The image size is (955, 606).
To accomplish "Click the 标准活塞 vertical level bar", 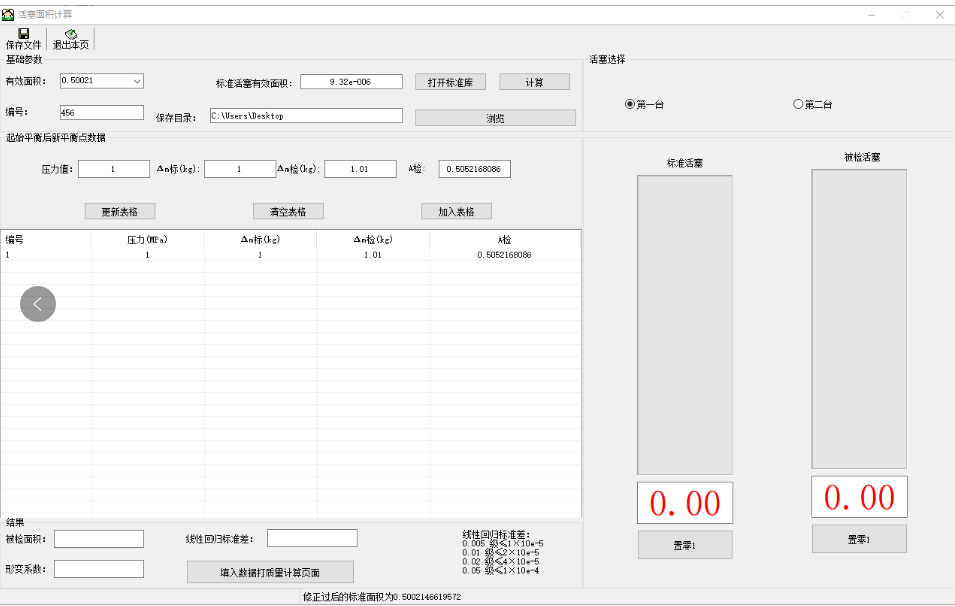I will click(685, 324).
